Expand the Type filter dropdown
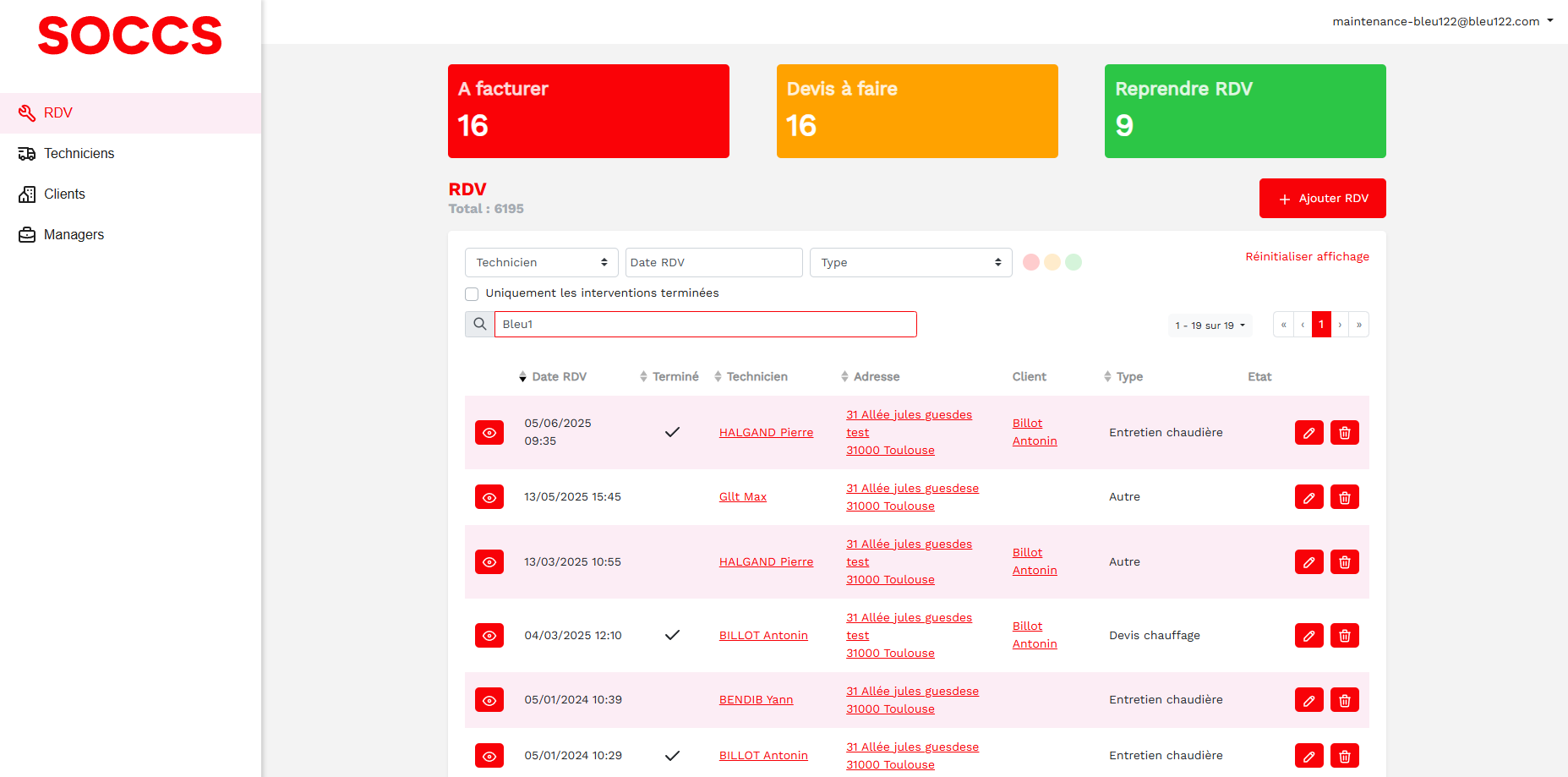This screenshot has width=1568, height=777. (910, 263)
